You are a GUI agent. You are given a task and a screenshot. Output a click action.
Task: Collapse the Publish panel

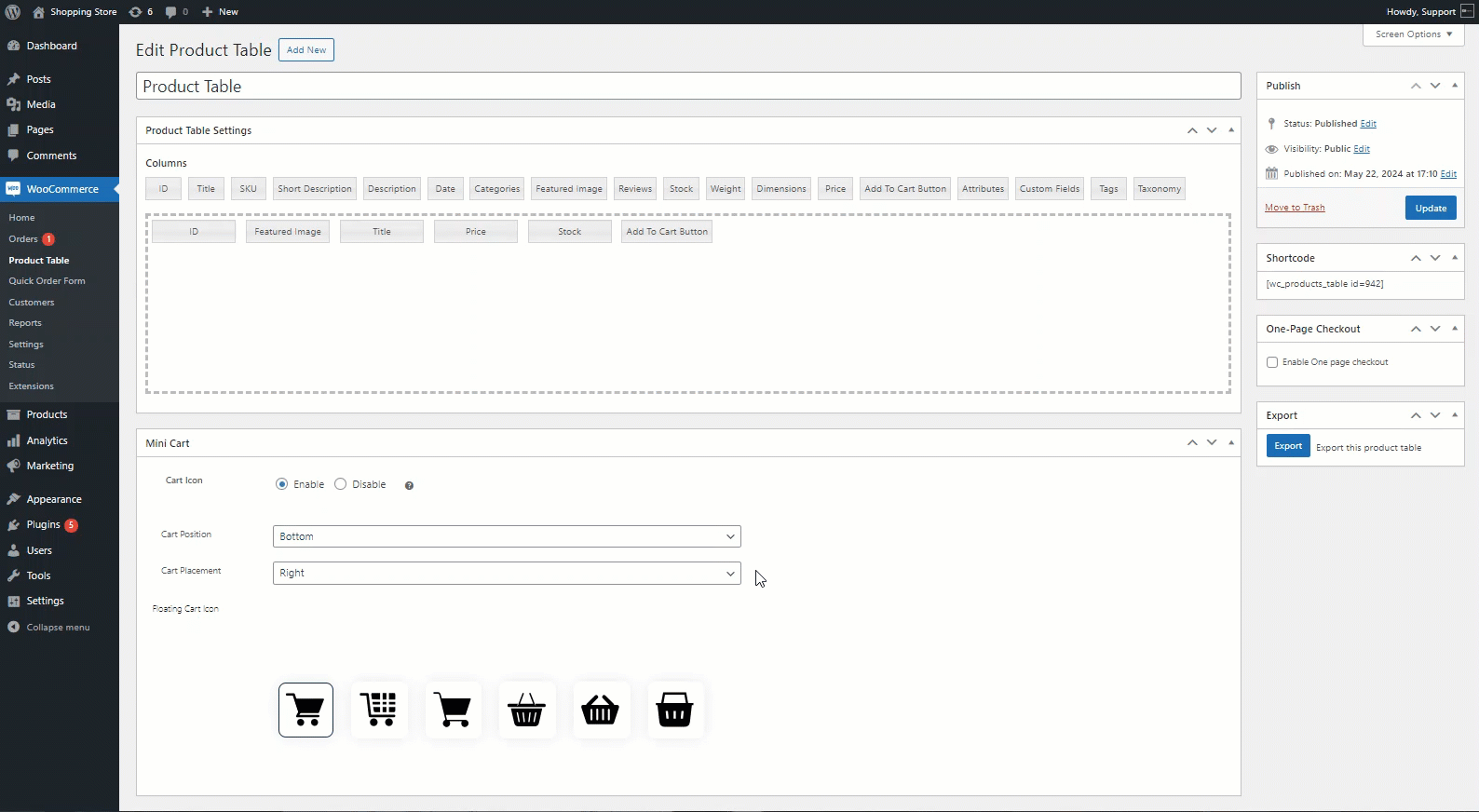tap(1455, 86)
